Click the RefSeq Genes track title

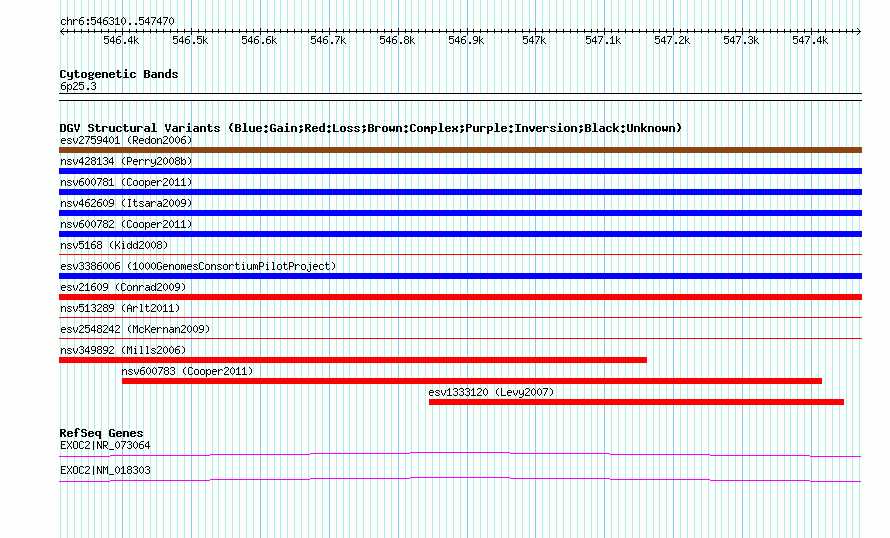coord(102,433)
